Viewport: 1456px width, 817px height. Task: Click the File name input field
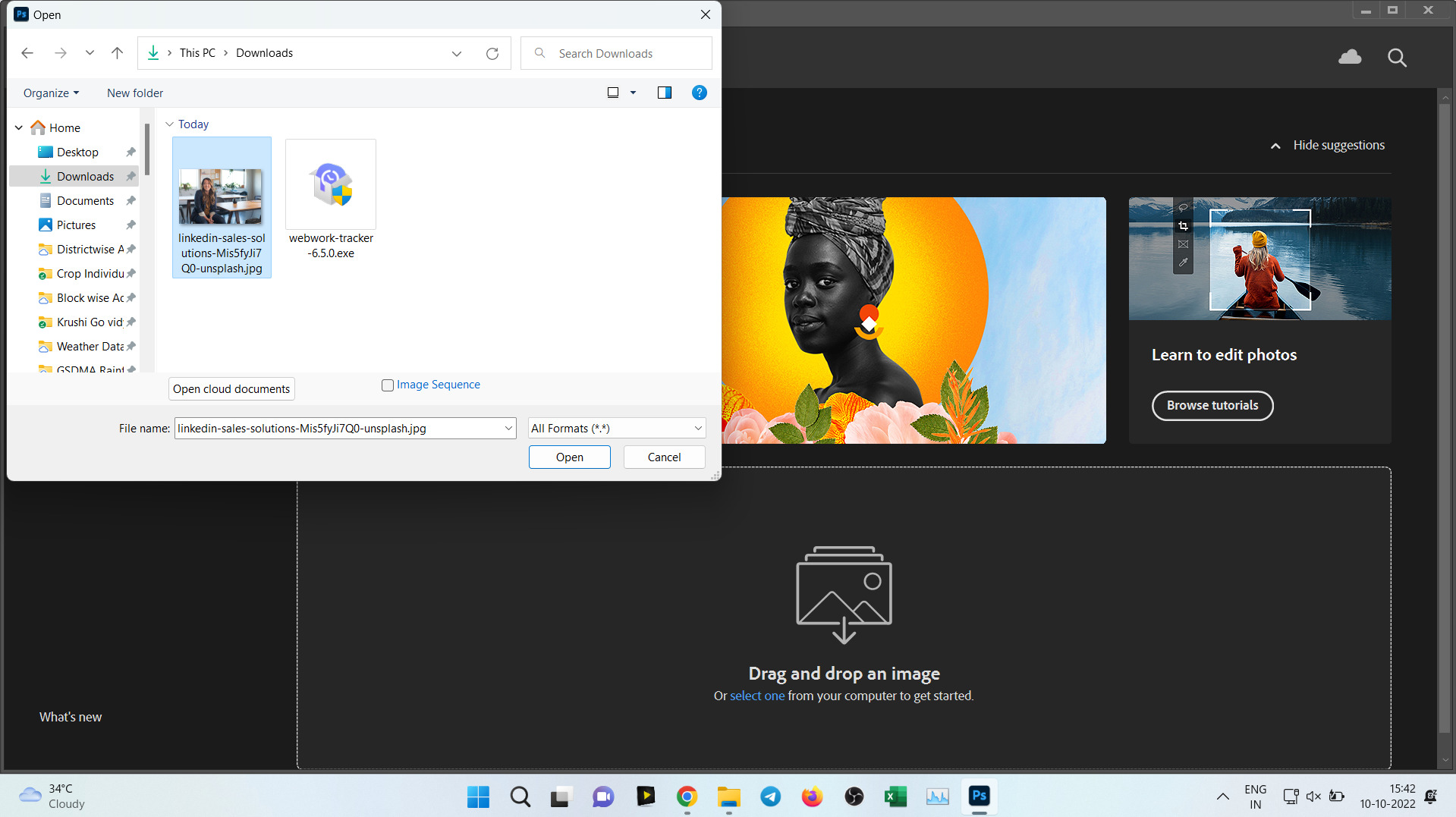pos(338,428)
